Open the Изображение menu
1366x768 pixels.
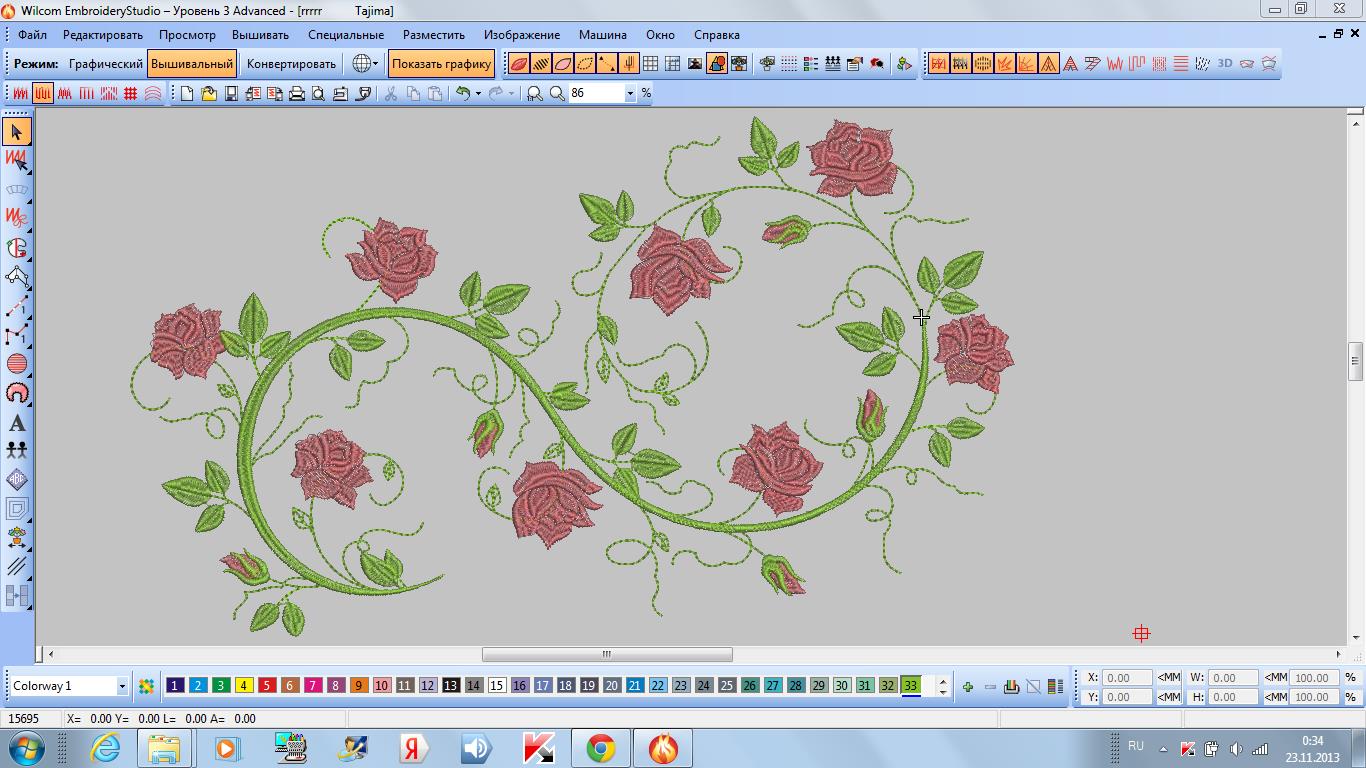tap(522, 35)
